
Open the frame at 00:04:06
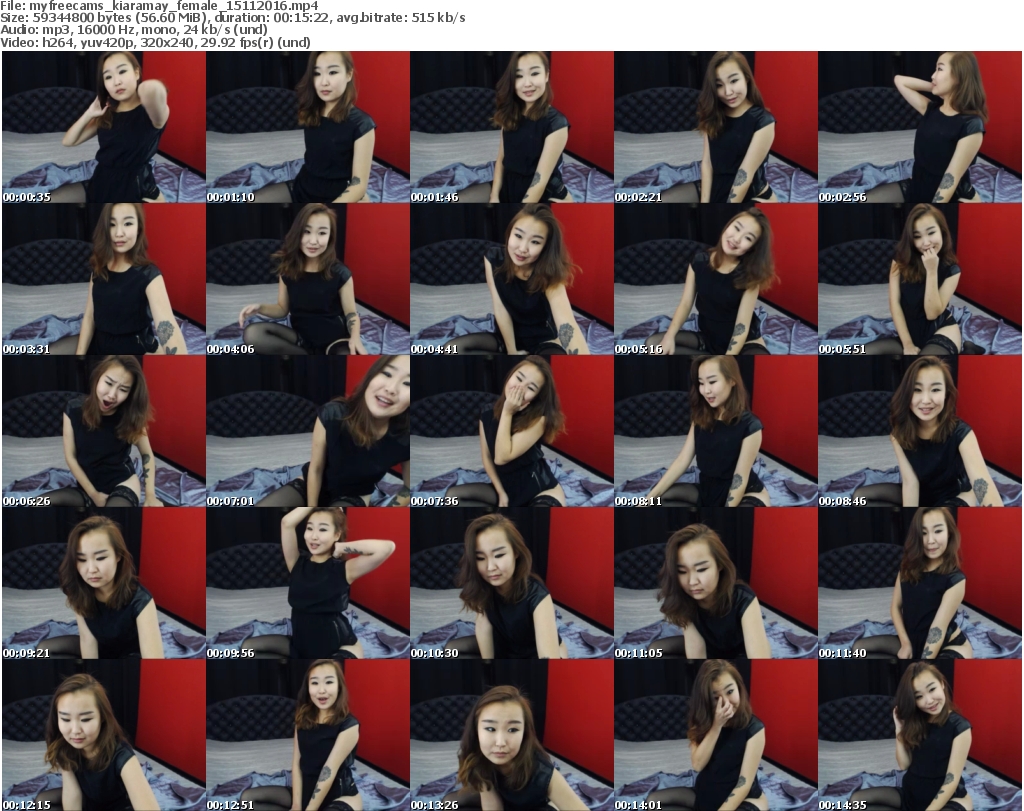pos(308,279)
